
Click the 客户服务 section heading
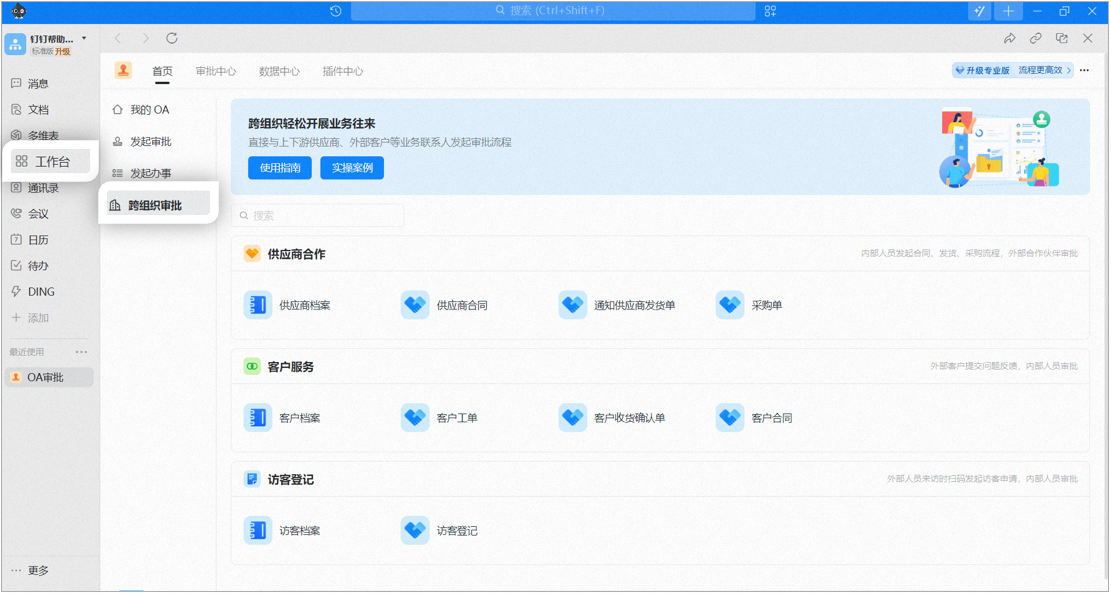(291, 366)
